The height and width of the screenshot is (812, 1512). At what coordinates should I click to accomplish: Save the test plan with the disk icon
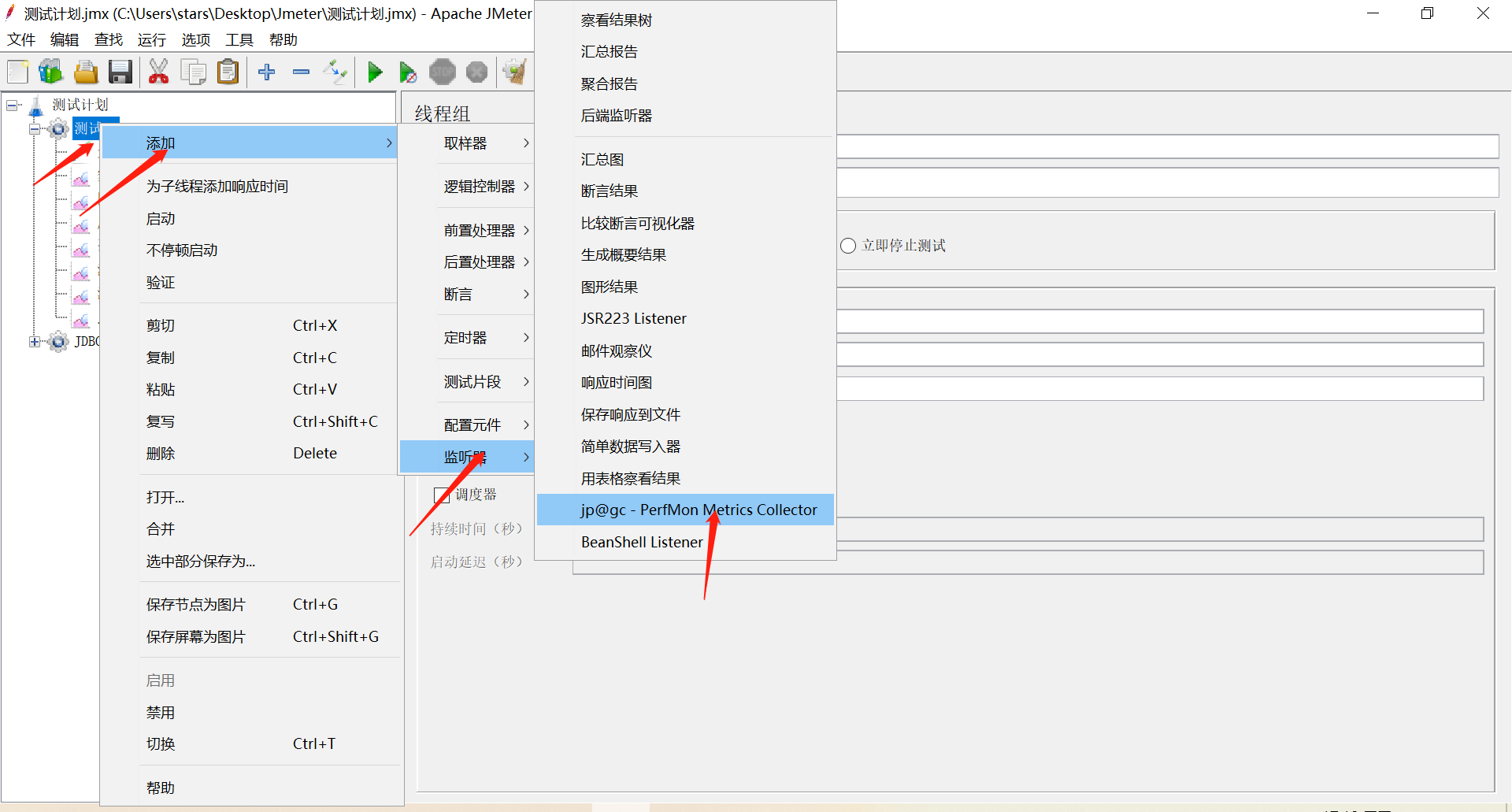120,72
